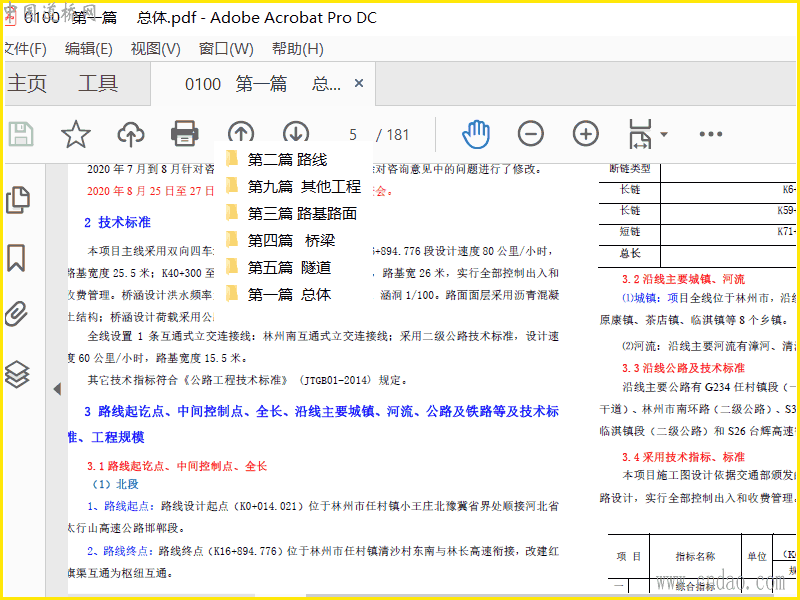This screenshot has height=600, width=800.
Task: Open the 视图(V) menu
Action: click(x=156, y=49)
